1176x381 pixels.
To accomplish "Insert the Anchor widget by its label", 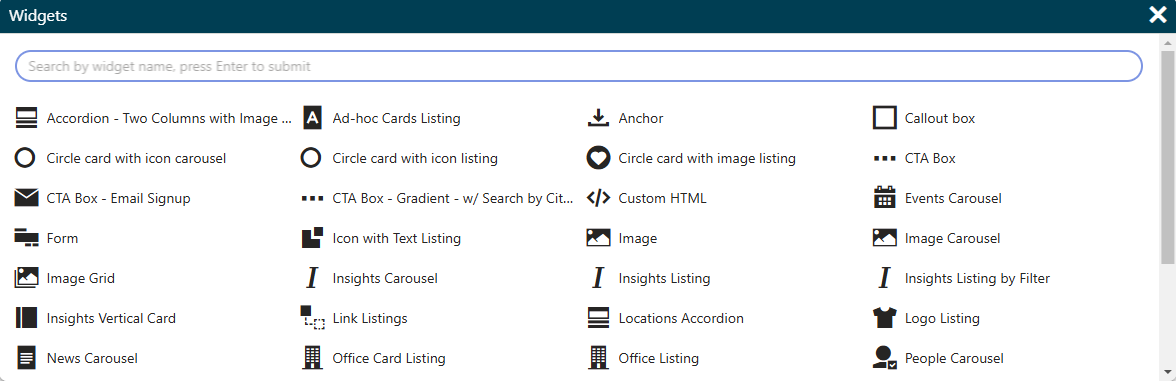I will point(640,118).
